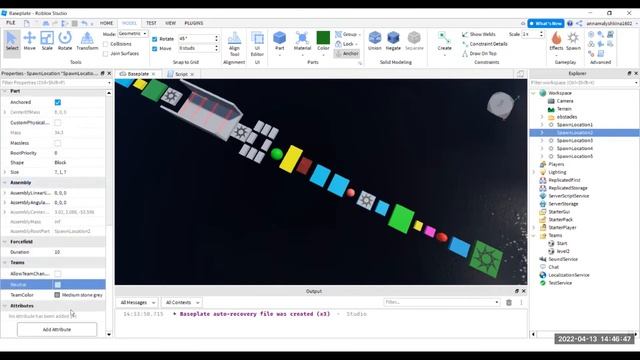Toggle the Anchor button

tap(347, 53)
